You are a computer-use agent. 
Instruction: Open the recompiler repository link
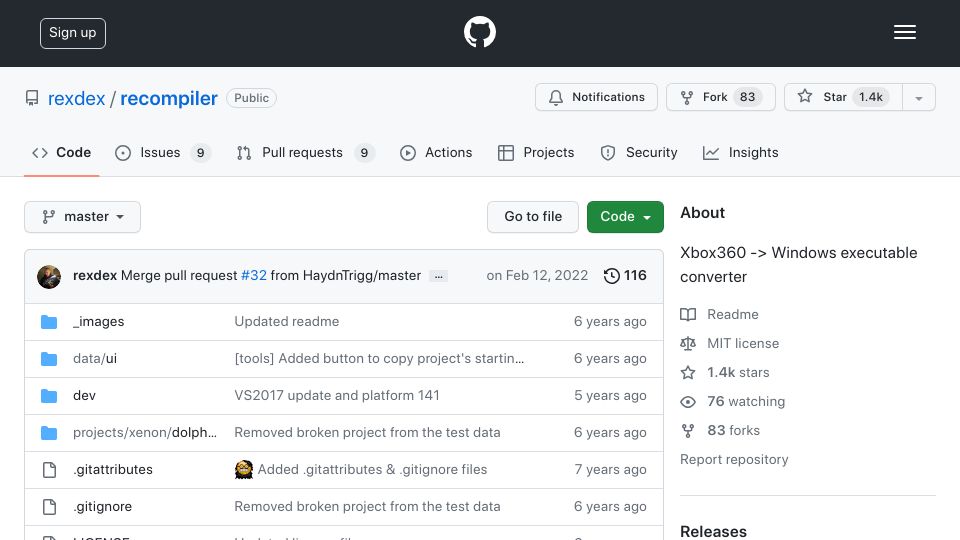point(169,99)
